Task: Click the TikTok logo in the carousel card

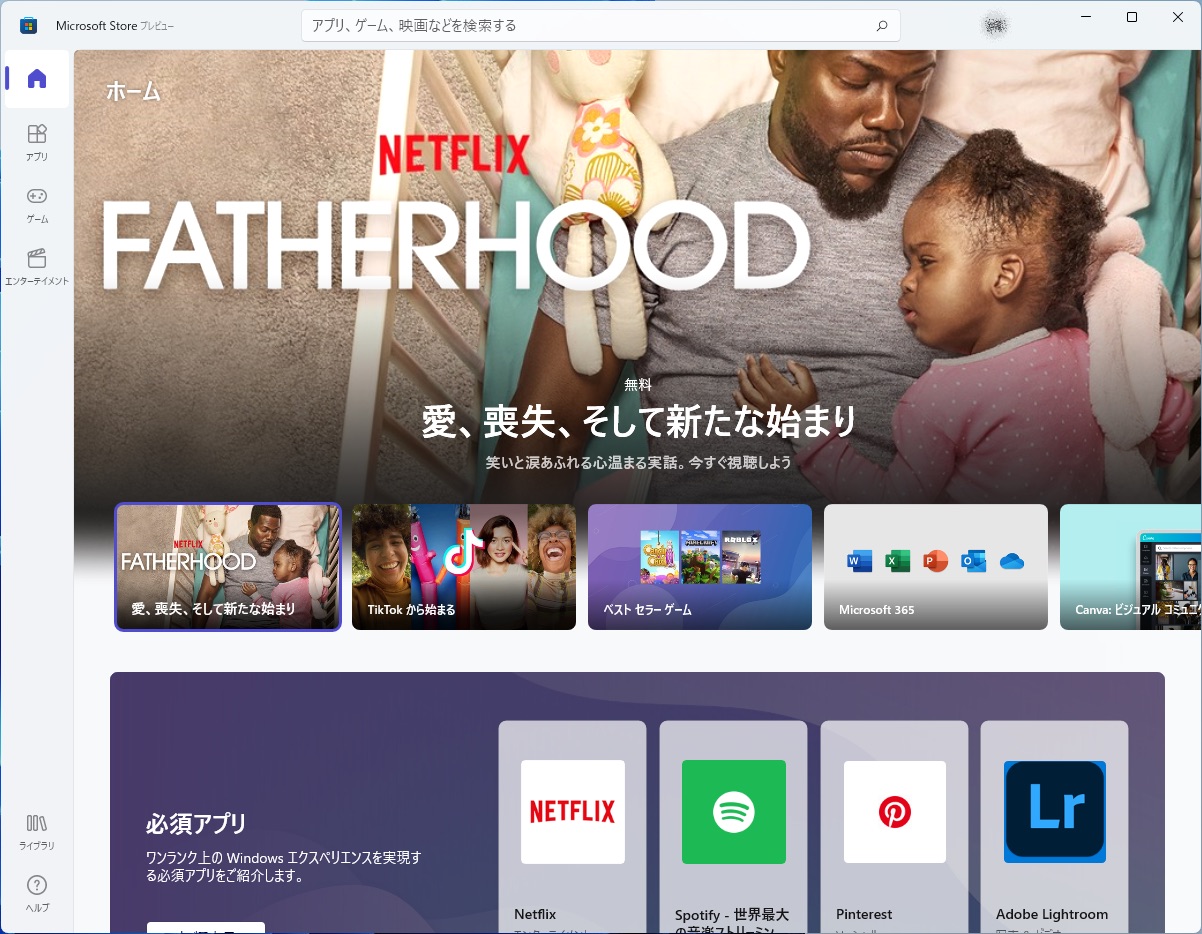Action: (x=464, y=550)
